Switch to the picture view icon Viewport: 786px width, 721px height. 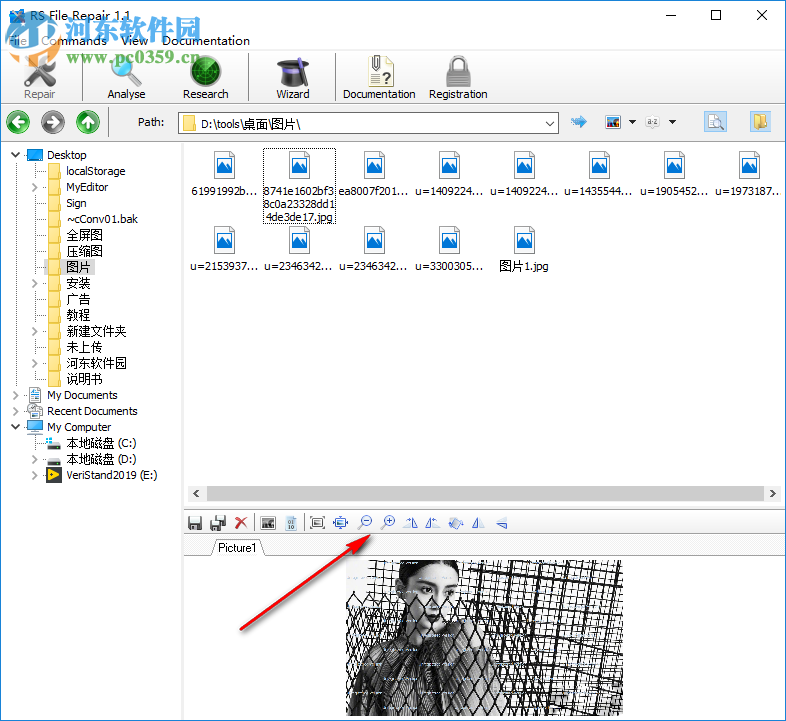point(268,523)
